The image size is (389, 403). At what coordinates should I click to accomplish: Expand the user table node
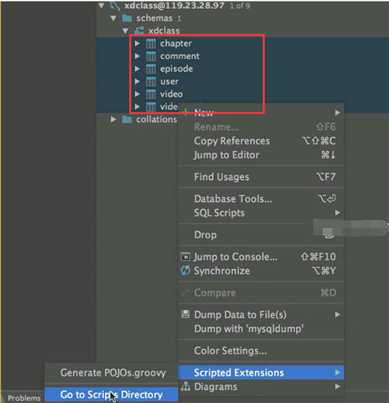(x=137, y=81)
